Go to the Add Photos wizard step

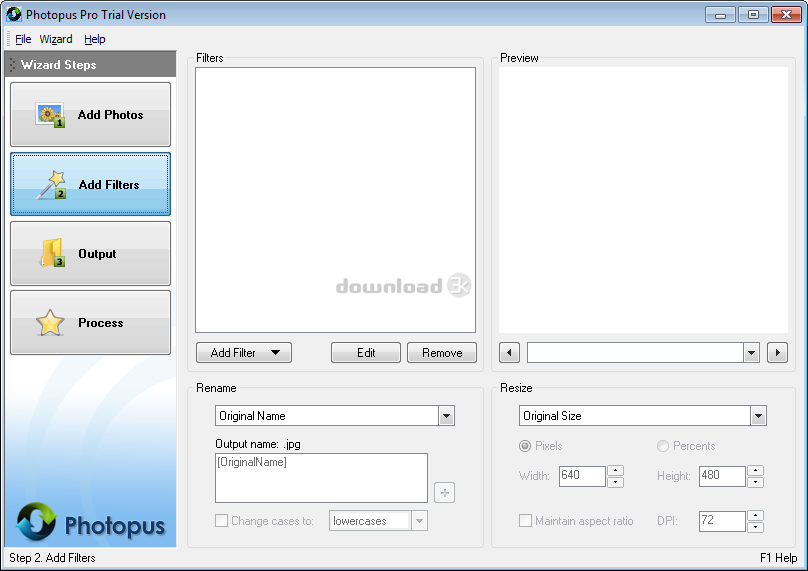tap(90, 114)
